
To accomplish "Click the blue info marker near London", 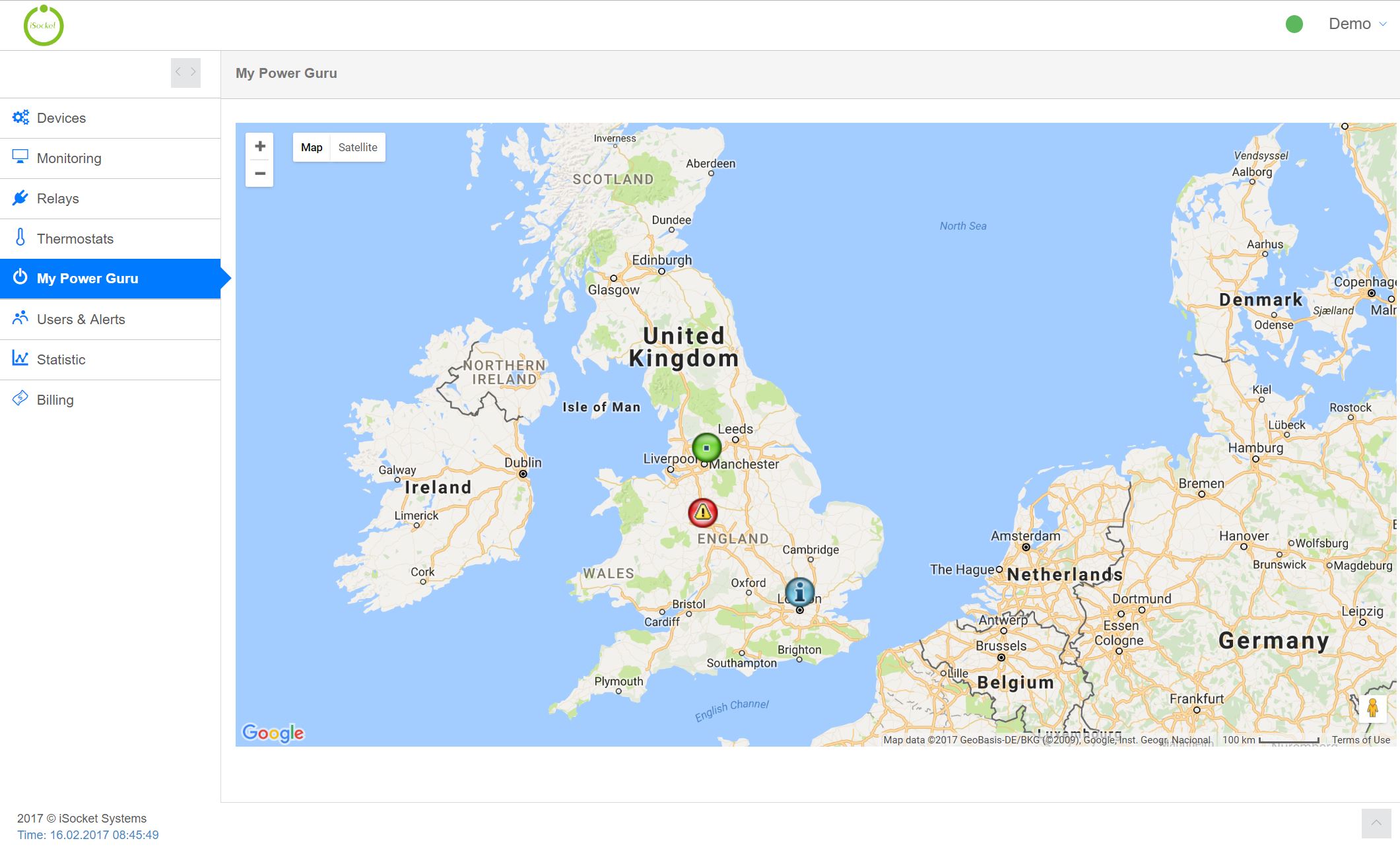I will pyautogui.click(x=799, y=592).
